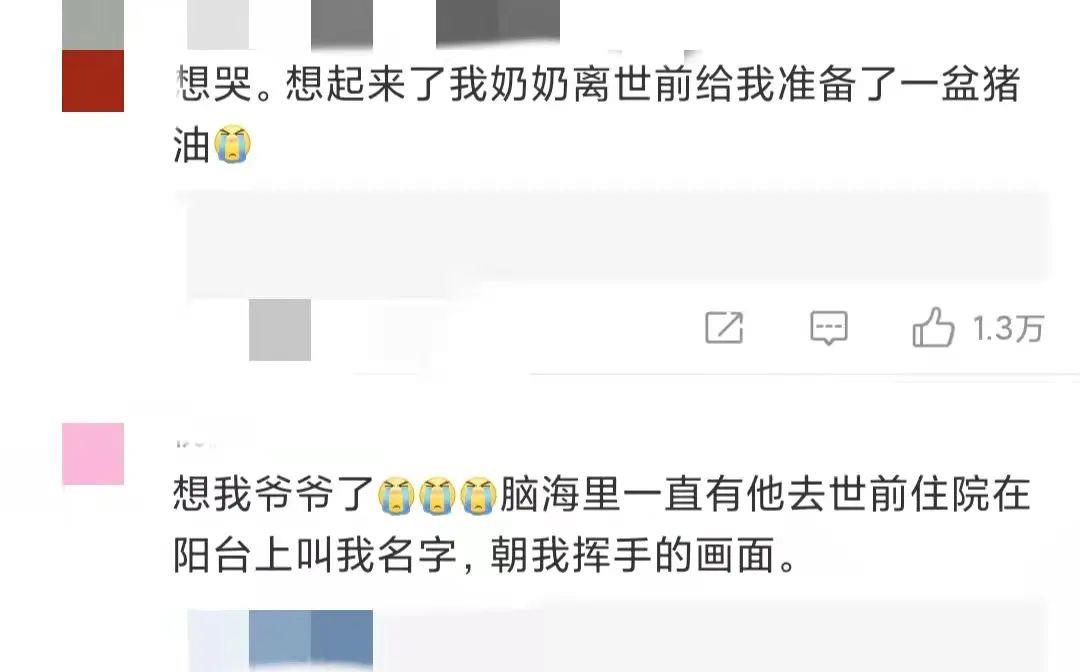Click the blurred username above grandpa comment
This screenshot has height=672, width=1080.
[x=198, y=443]
